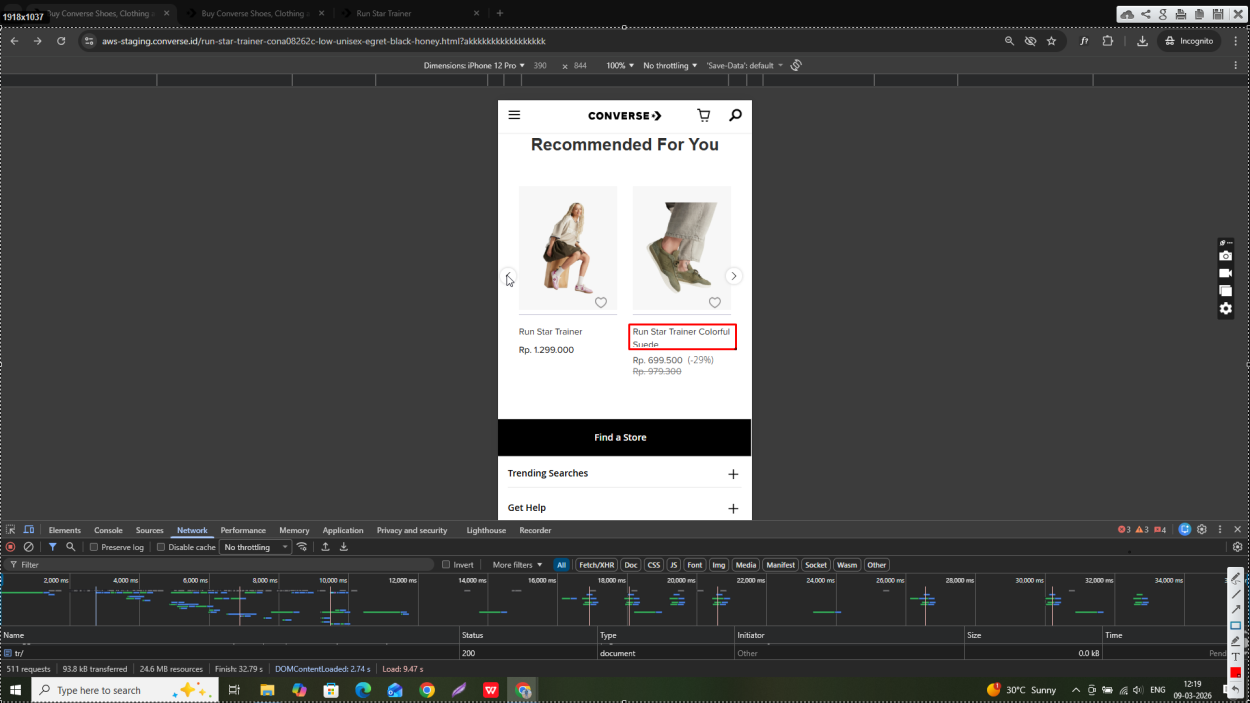
Task: Click the inspect element picker icon
Action: pyautogui.click(x=11, y=530)
